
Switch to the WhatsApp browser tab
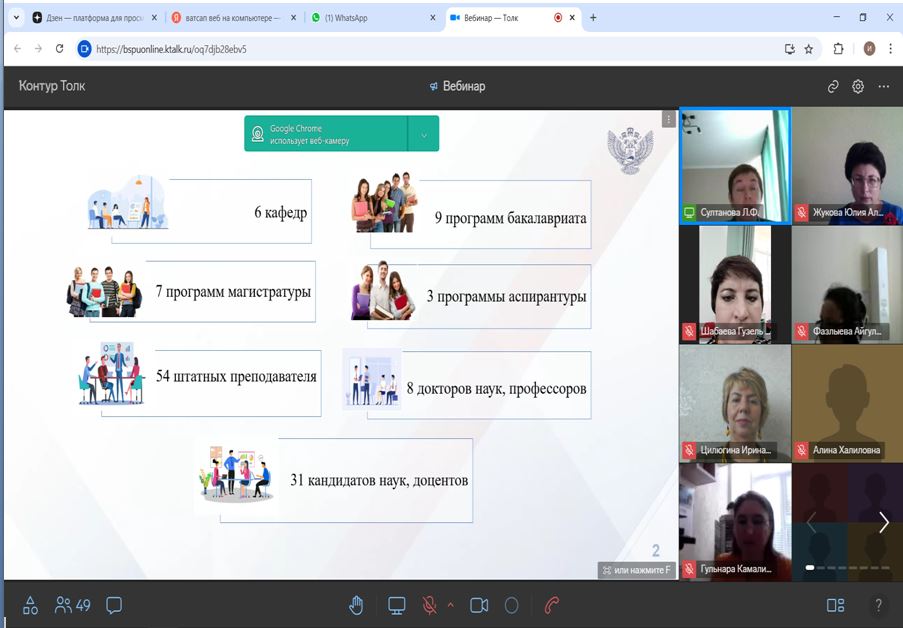coord(370,18)
